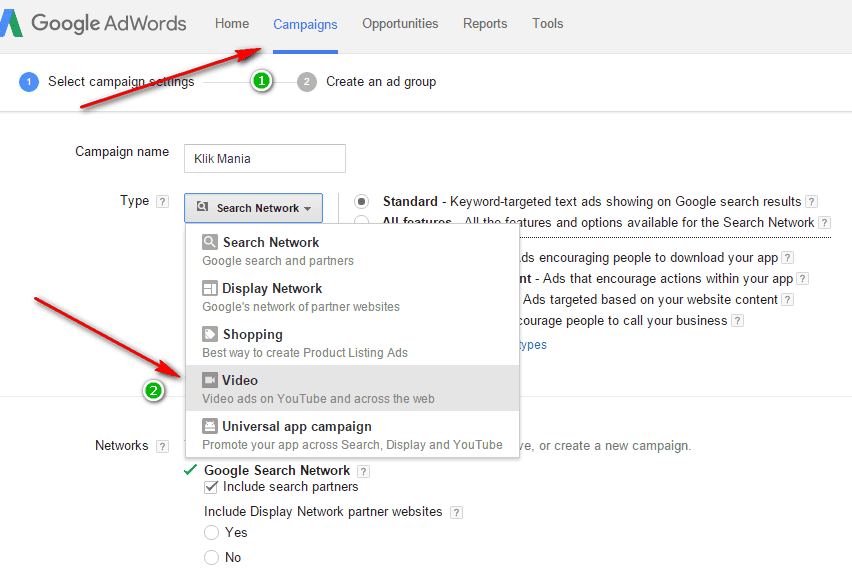Open help for actions within your app
This screenshot has width=852, height=572.
803,279
